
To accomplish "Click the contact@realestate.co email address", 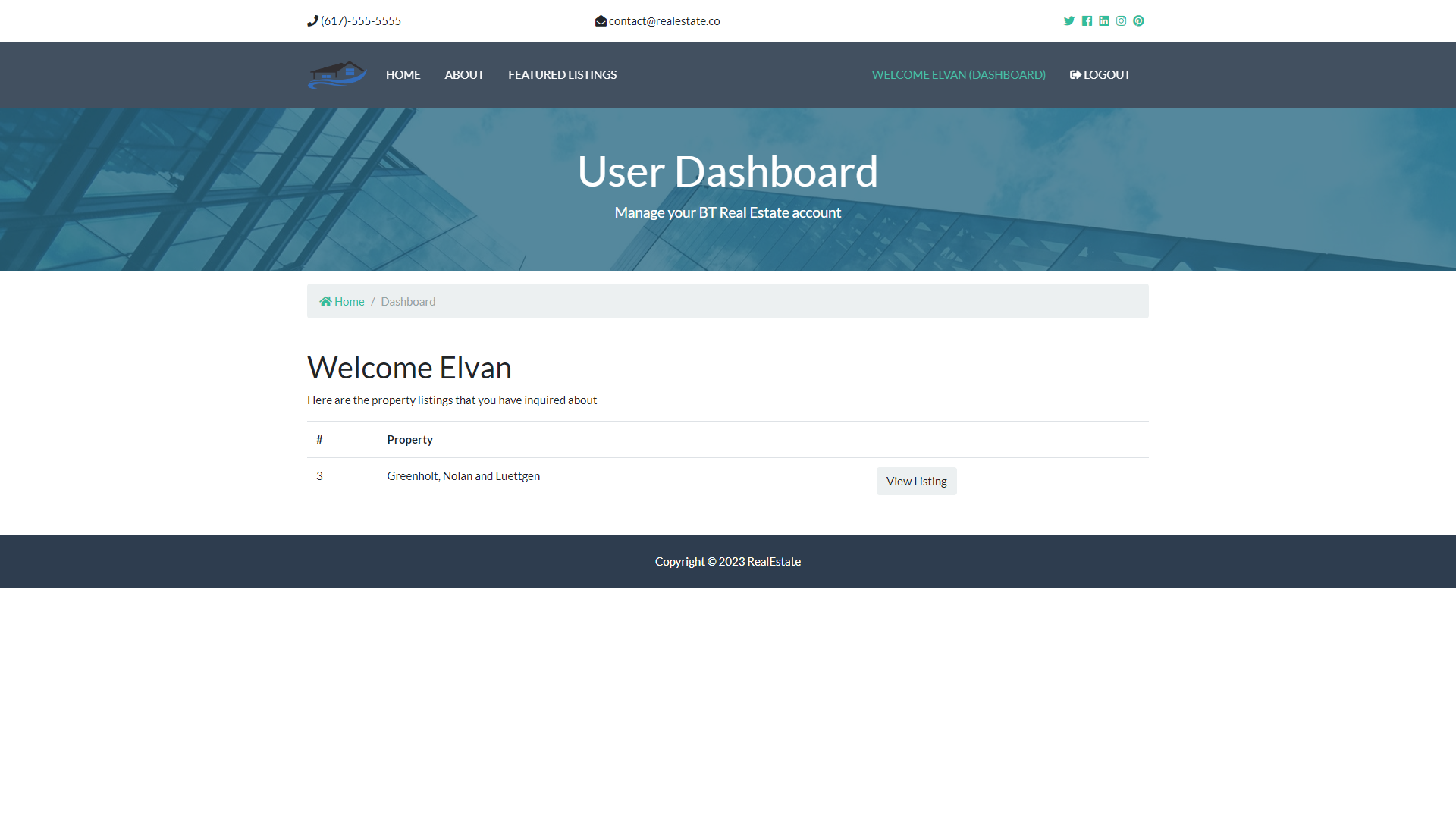I will point(664,21).
